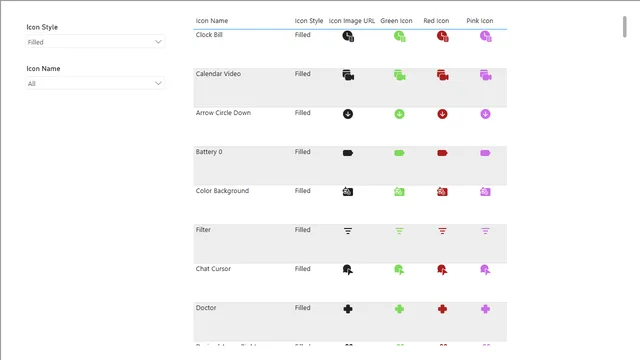Pick the black Doctor cross icon
Image resolution: width=640 pixels, height=360 pixels.
tap(348, 309)
